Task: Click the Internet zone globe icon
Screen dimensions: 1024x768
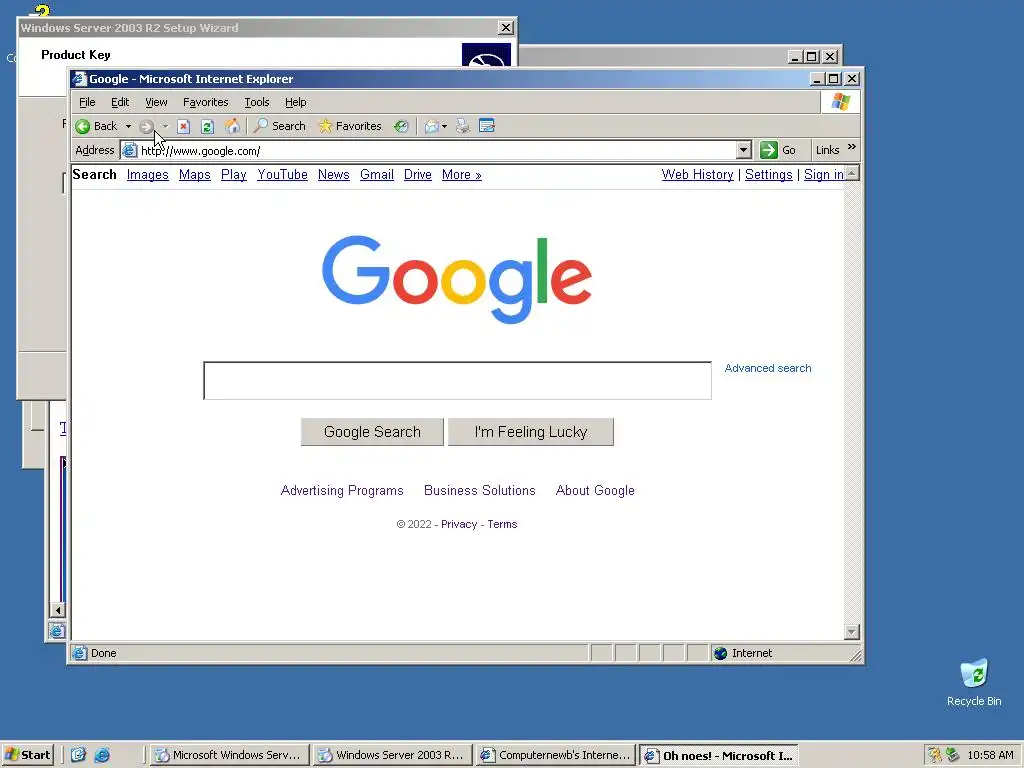Action: (720, 653)
